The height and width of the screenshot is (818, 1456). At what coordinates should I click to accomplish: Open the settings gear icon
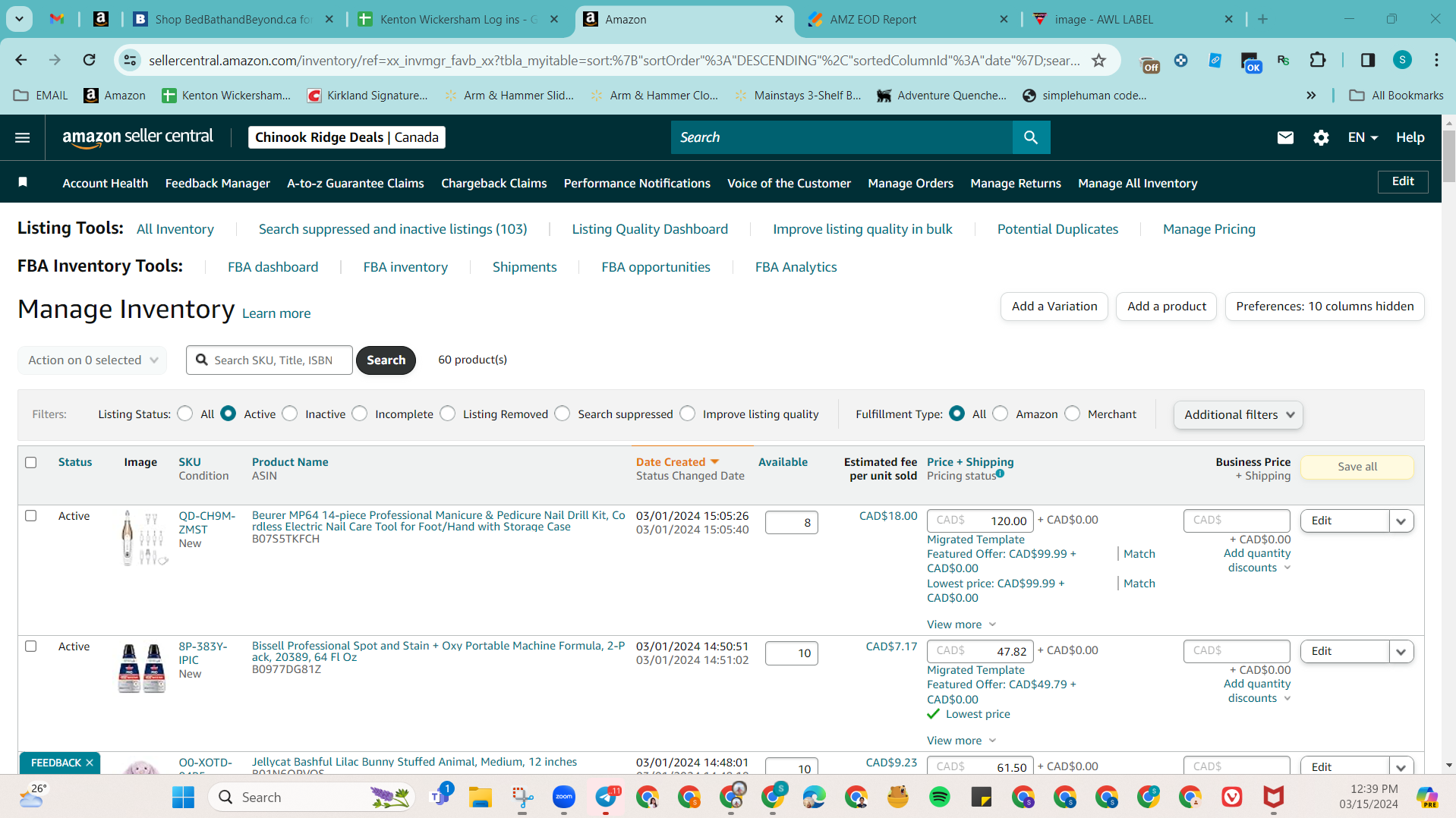1321,137
